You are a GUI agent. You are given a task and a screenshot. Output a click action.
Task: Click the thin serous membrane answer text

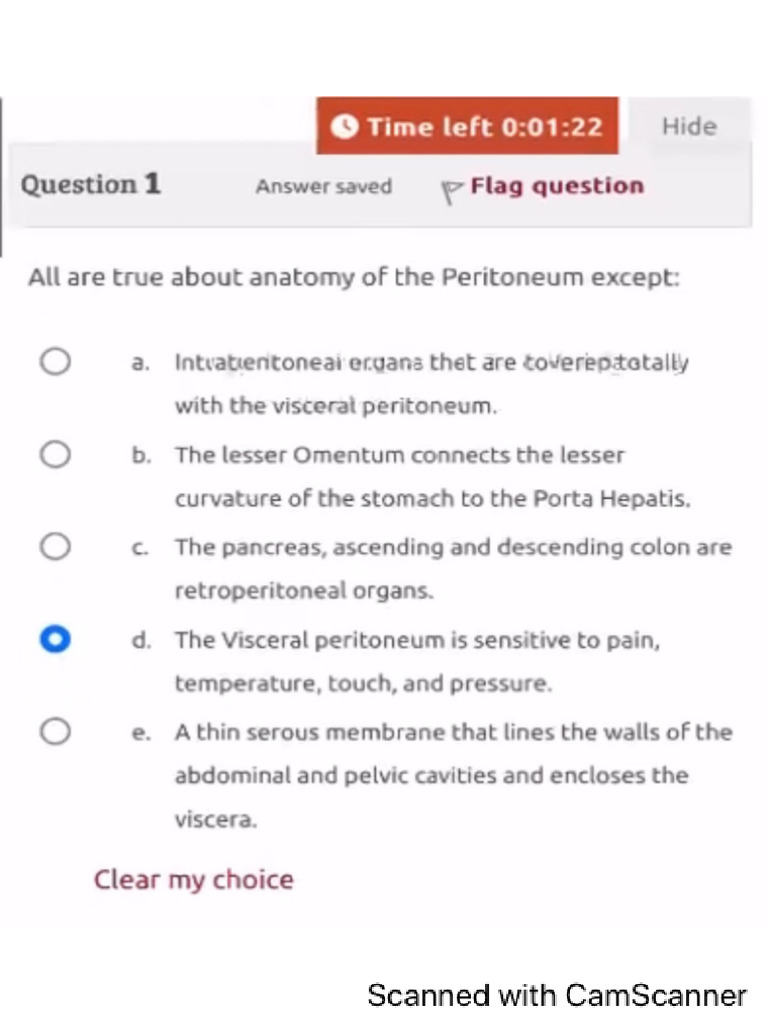453,775
